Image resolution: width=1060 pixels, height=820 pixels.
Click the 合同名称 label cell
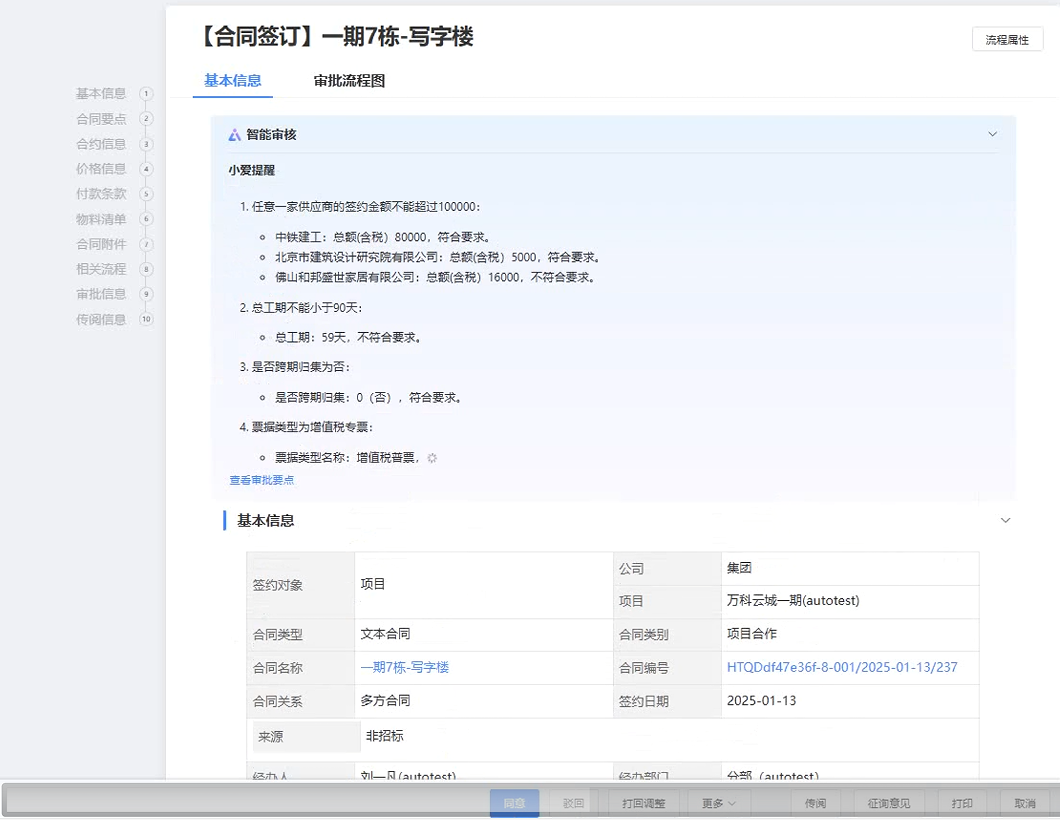coord(300,669)
